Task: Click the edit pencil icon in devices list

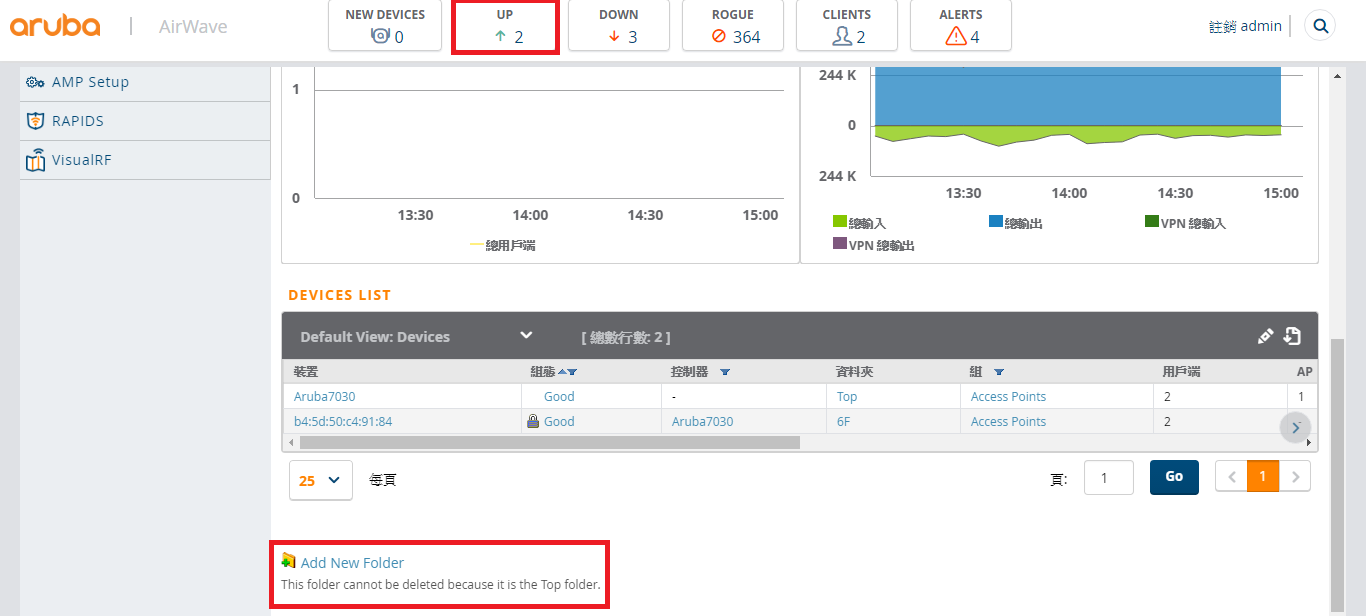Action: pyautogui.click(x=1265, y=337)
